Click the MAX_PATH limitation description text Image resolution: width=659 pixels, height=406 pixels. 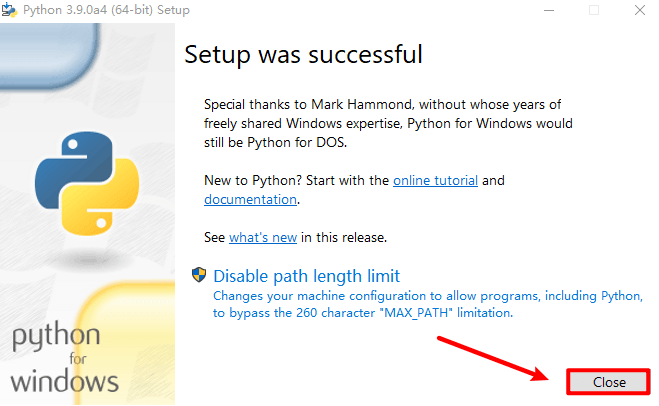click(428, 304)
